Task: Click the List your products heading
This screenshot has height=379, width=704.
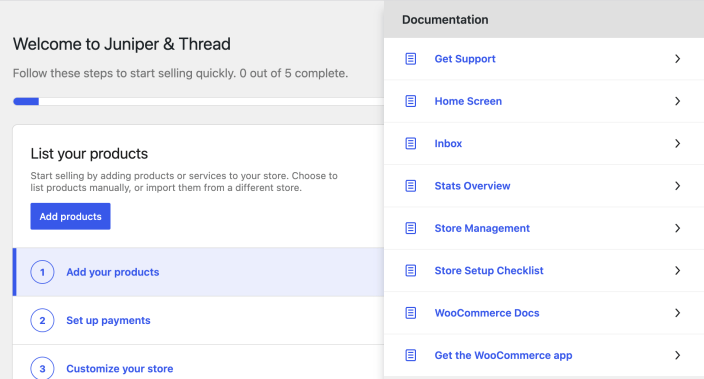Action: (x=89, y=154)
